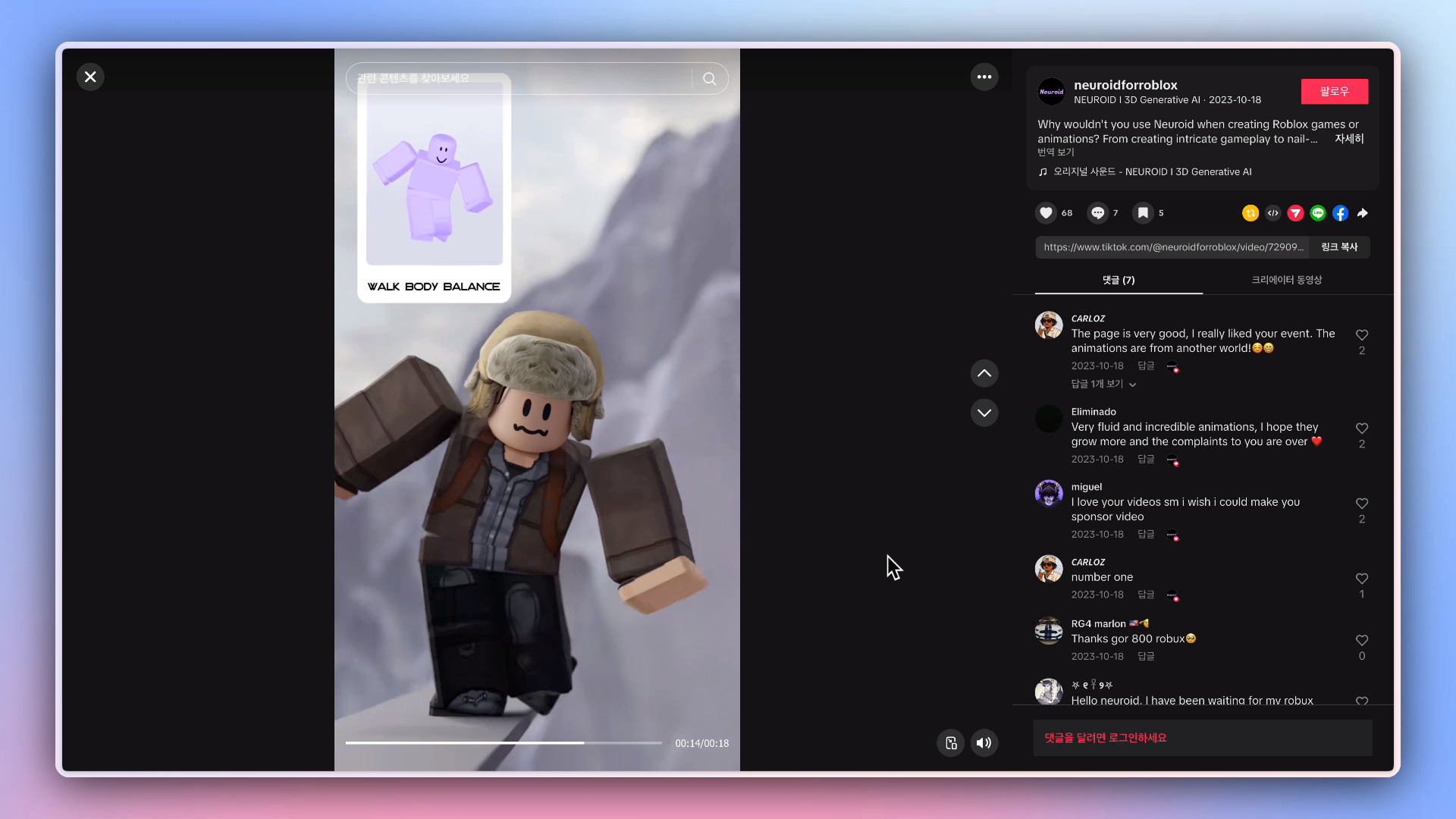Mute the video with the speaker icon
Image resolution: width=1456 pixels, height=819 pixels.
pos(984,743)
